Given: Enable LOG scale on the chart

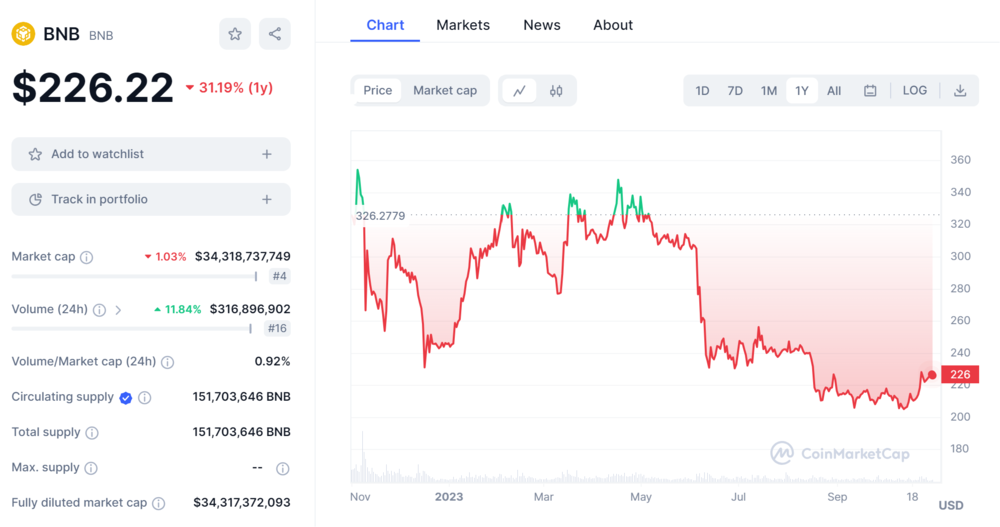Looking at the screenshot, I should click(x=915, y=91).
